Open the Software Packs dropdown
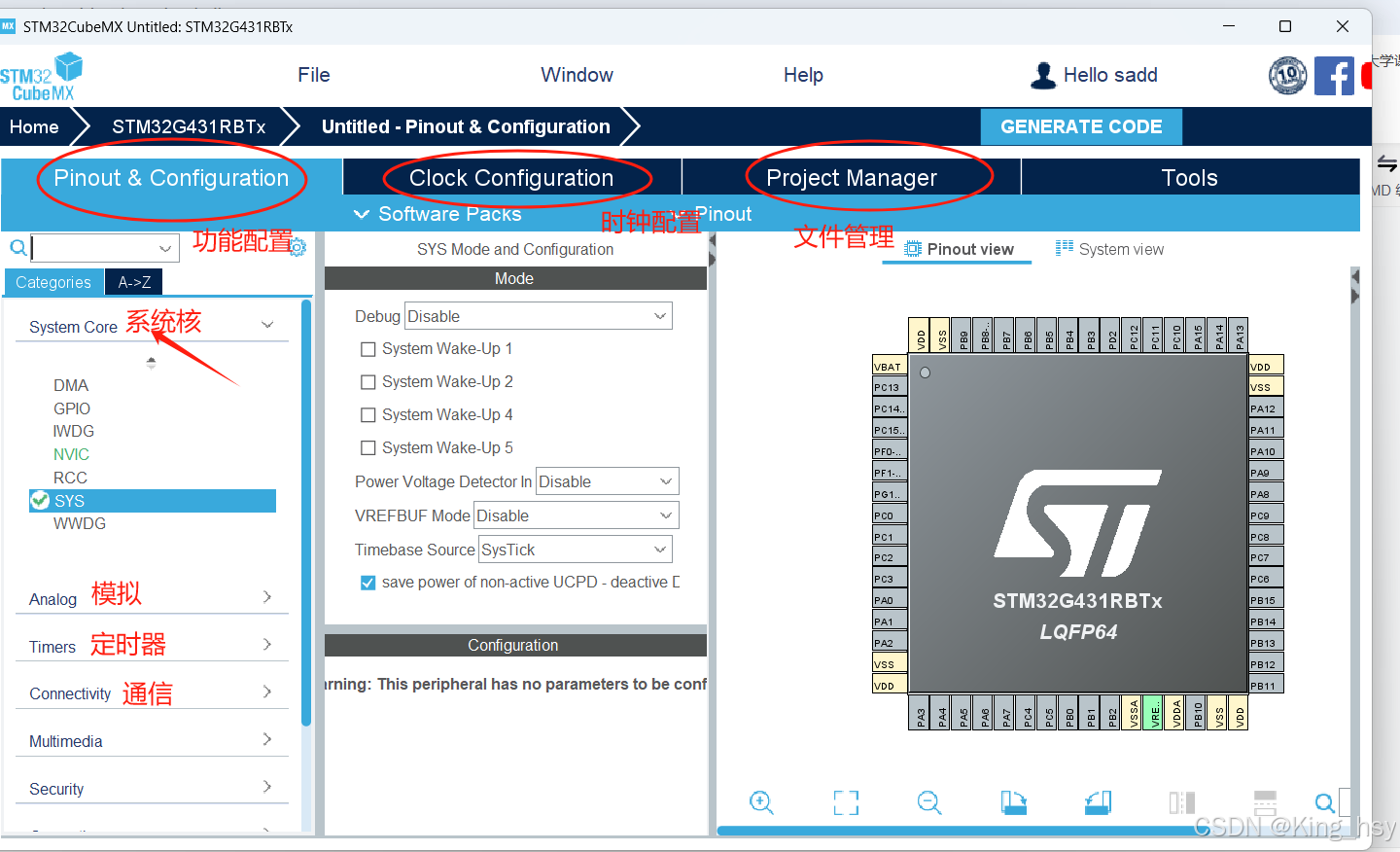This screenshot has height=852, width=1400. coord(437,214)
